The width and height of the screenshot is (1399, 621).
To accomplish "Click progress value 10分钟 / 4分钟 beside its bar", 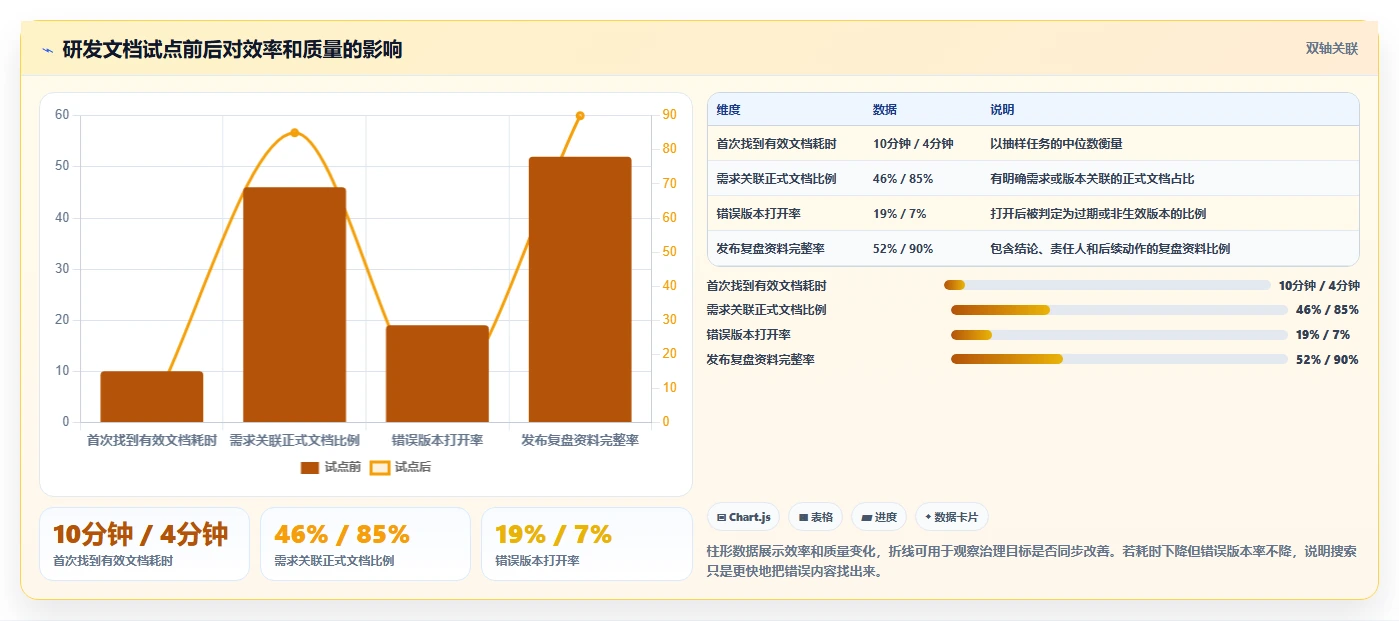I will 1319,285.
